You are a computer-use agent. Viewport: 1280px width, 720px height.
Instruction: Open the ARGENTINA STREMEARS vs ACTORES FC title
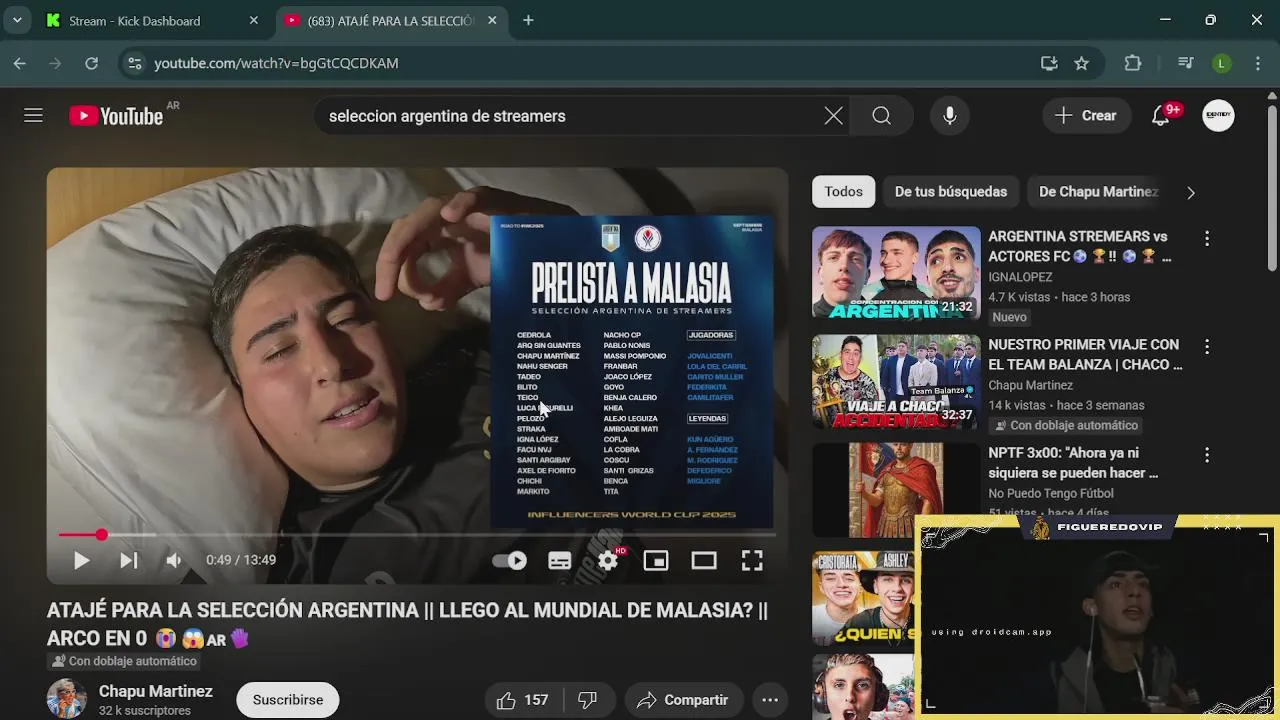[1079, 246]
